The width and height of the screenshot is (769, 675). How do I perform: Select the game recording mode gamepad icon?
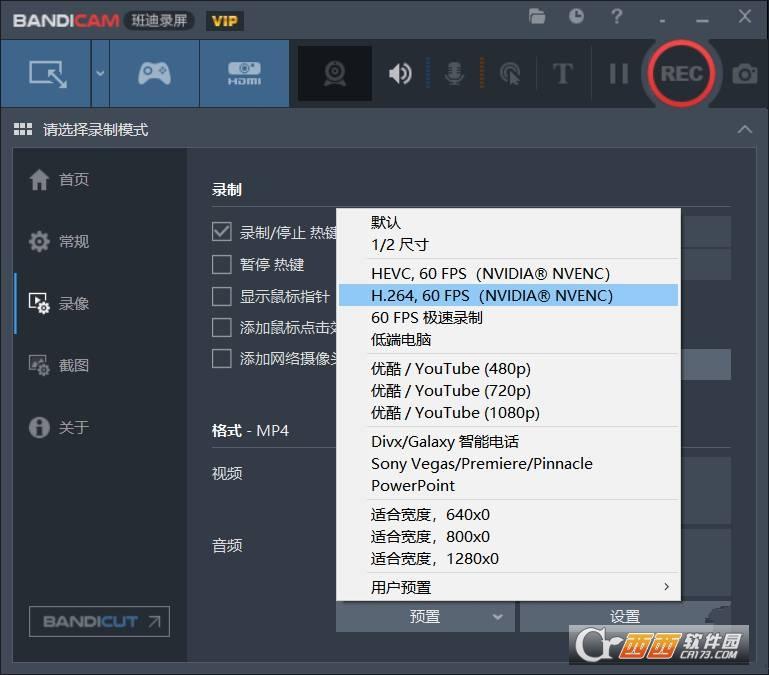click(x=154, y=74)
